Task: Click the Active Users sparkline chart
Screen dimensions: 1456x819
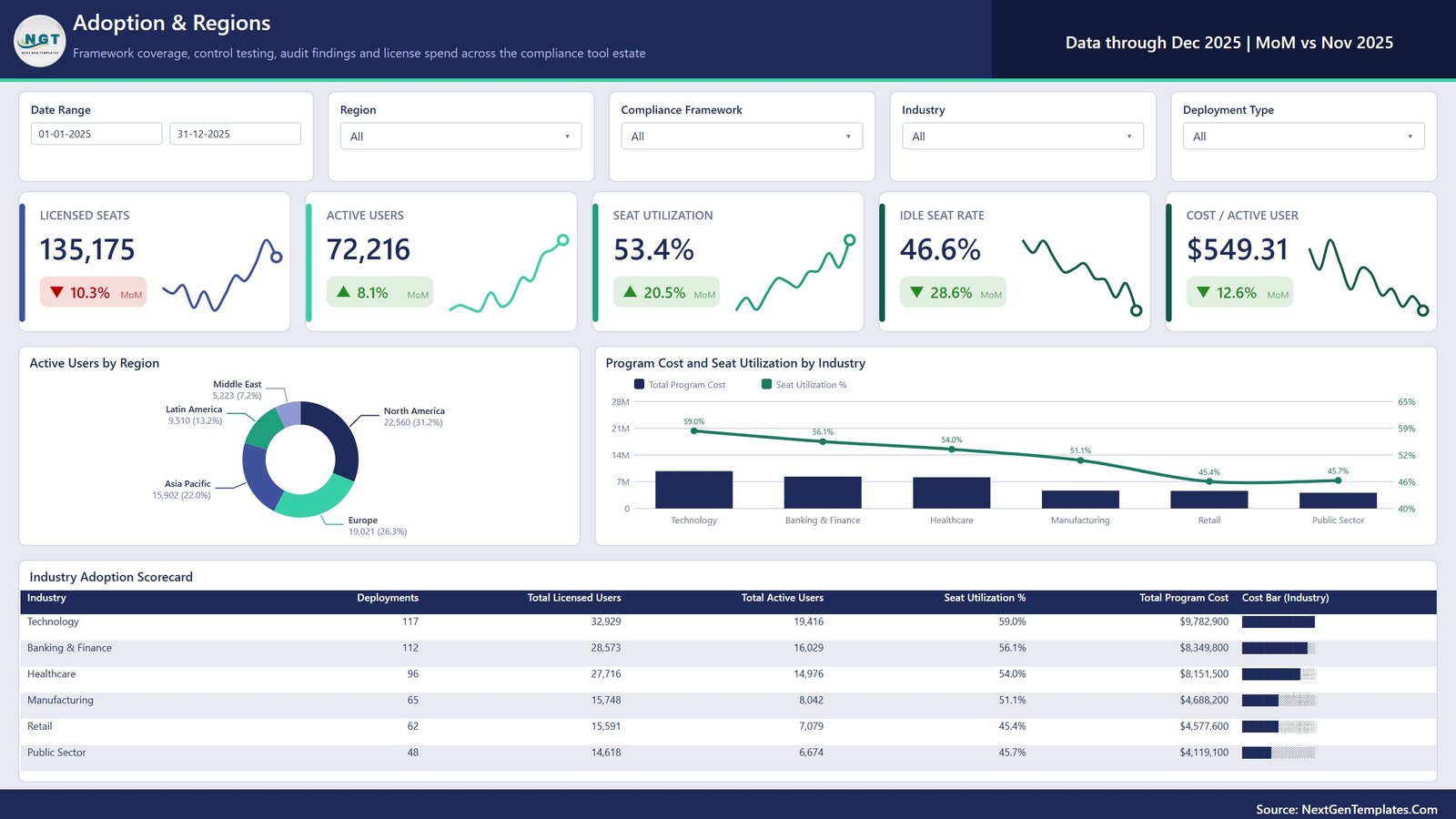Action: [x=509, y=273]
